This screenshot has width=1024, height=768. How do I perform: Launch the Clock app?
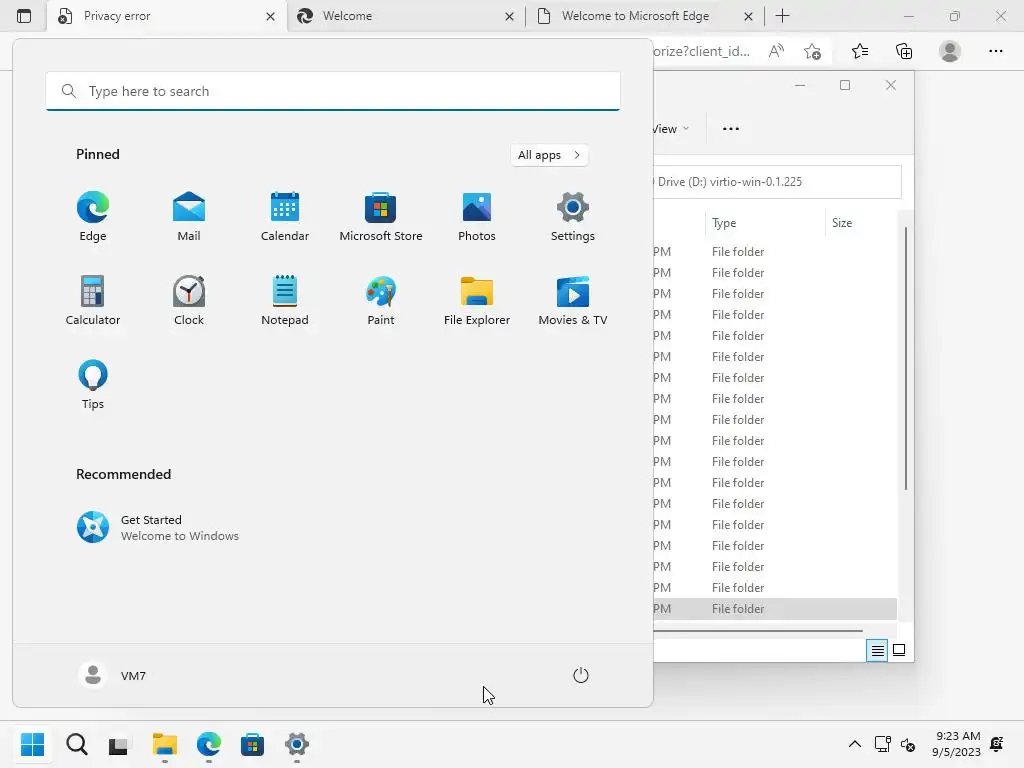pos(189,301)
